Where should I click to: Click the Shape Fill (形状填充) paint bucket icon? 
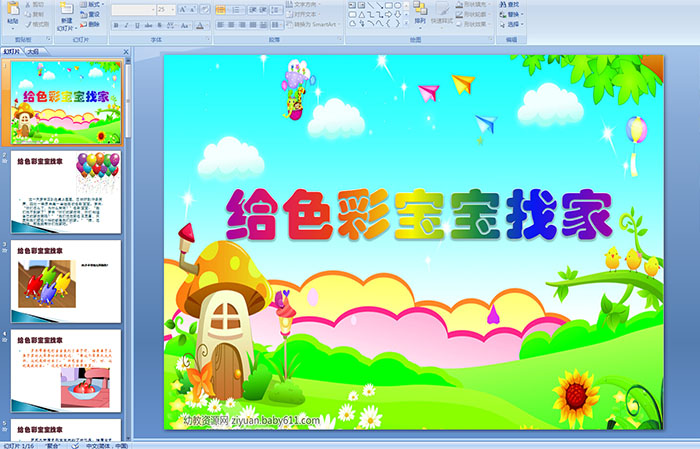pos(459,4)
